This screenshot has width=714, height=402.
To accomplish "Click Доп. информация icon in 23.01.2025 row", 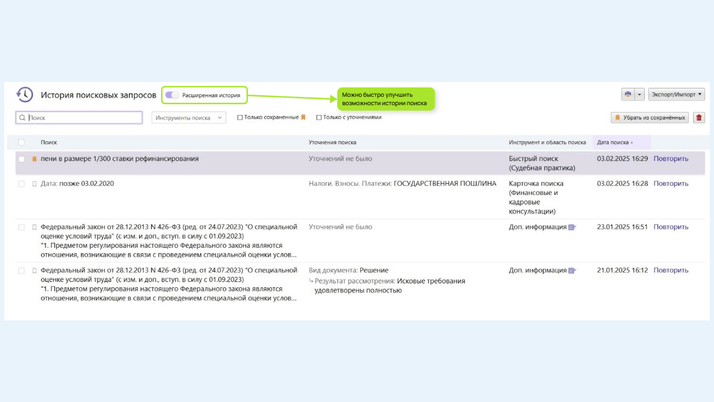I will [x=572, y=227].
